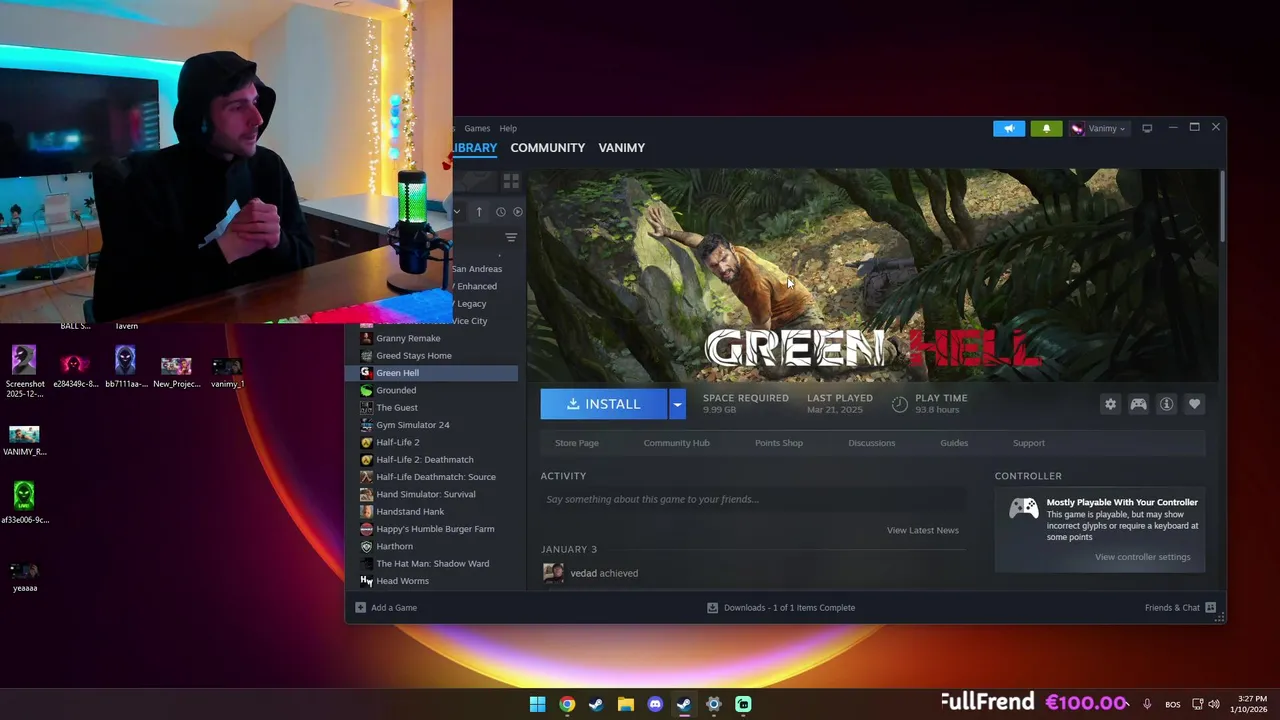Open File Explorer from taskbar

pyautogui.click(x=625, y=704)
